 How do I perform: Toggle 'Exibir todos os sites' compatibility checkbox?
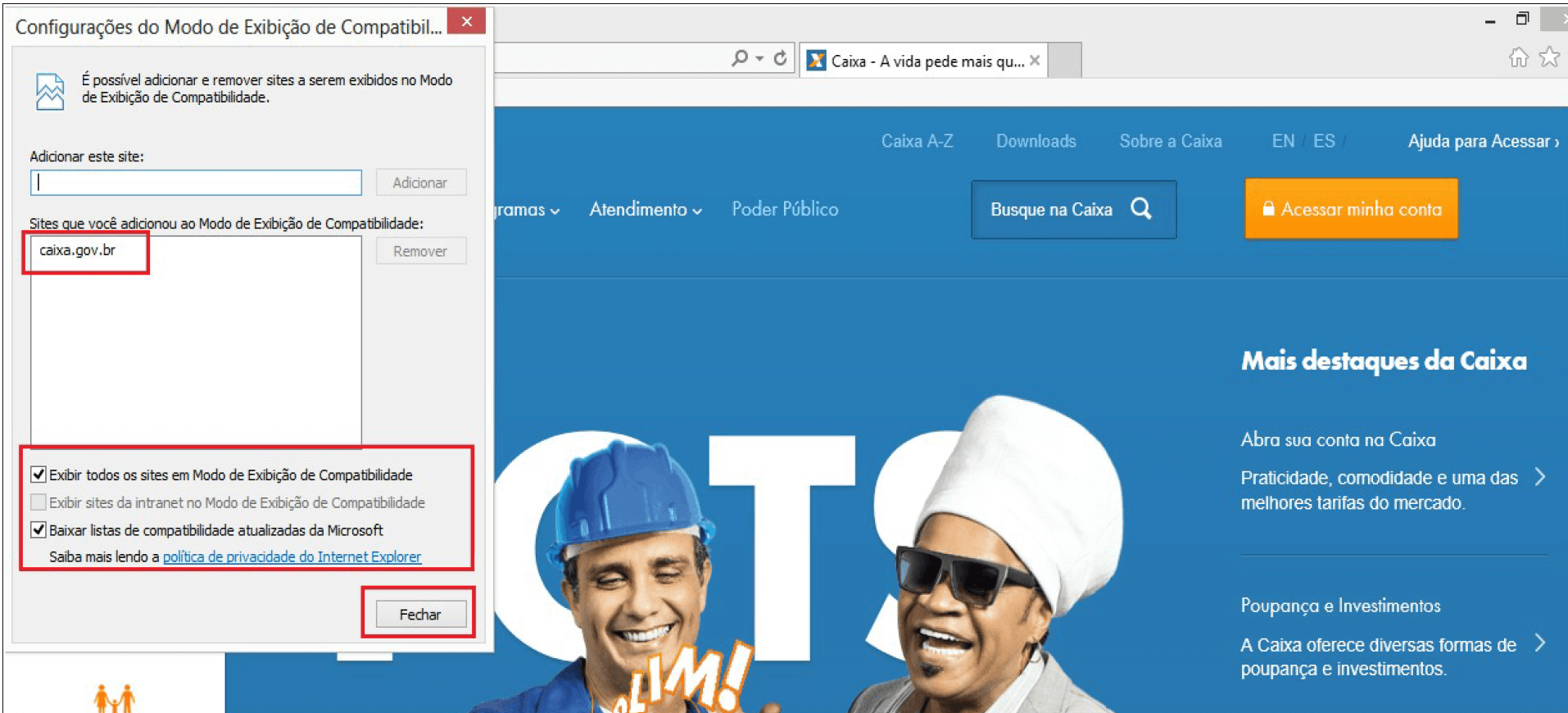[x=39, y=475]
